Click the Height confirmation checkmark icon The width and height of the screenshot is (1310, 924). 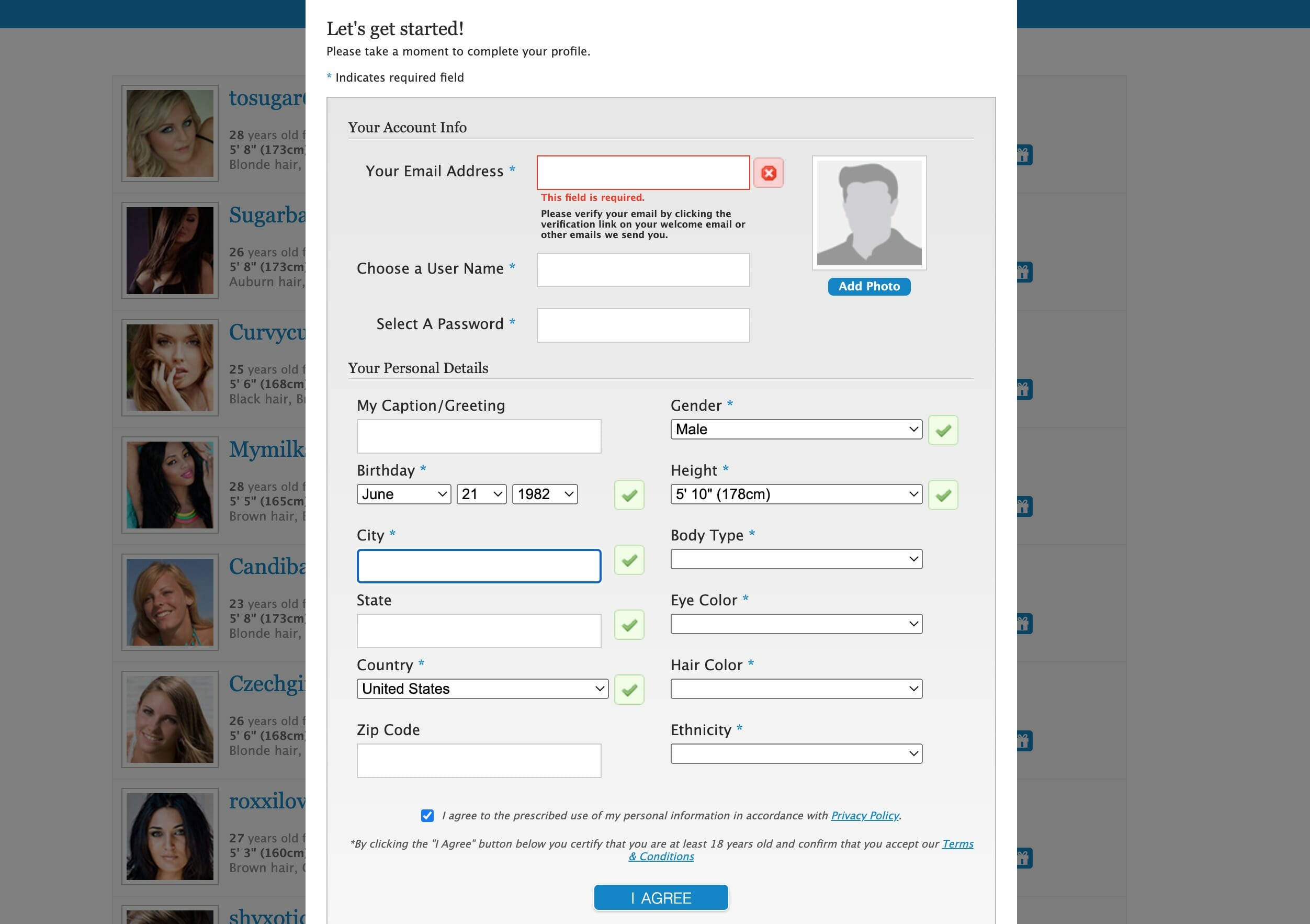(943, 495)
